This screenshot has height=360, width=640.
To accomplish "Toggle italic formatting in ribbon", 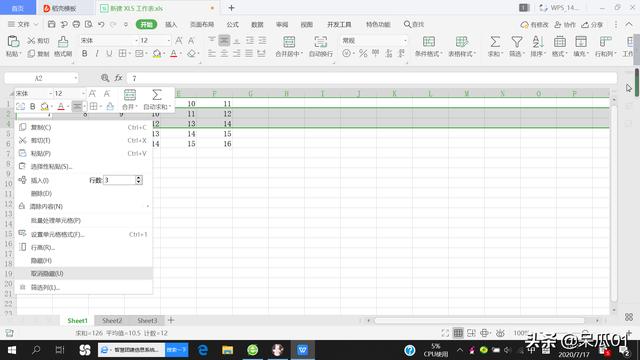I will pyautogui.click(x=97, y=53).
